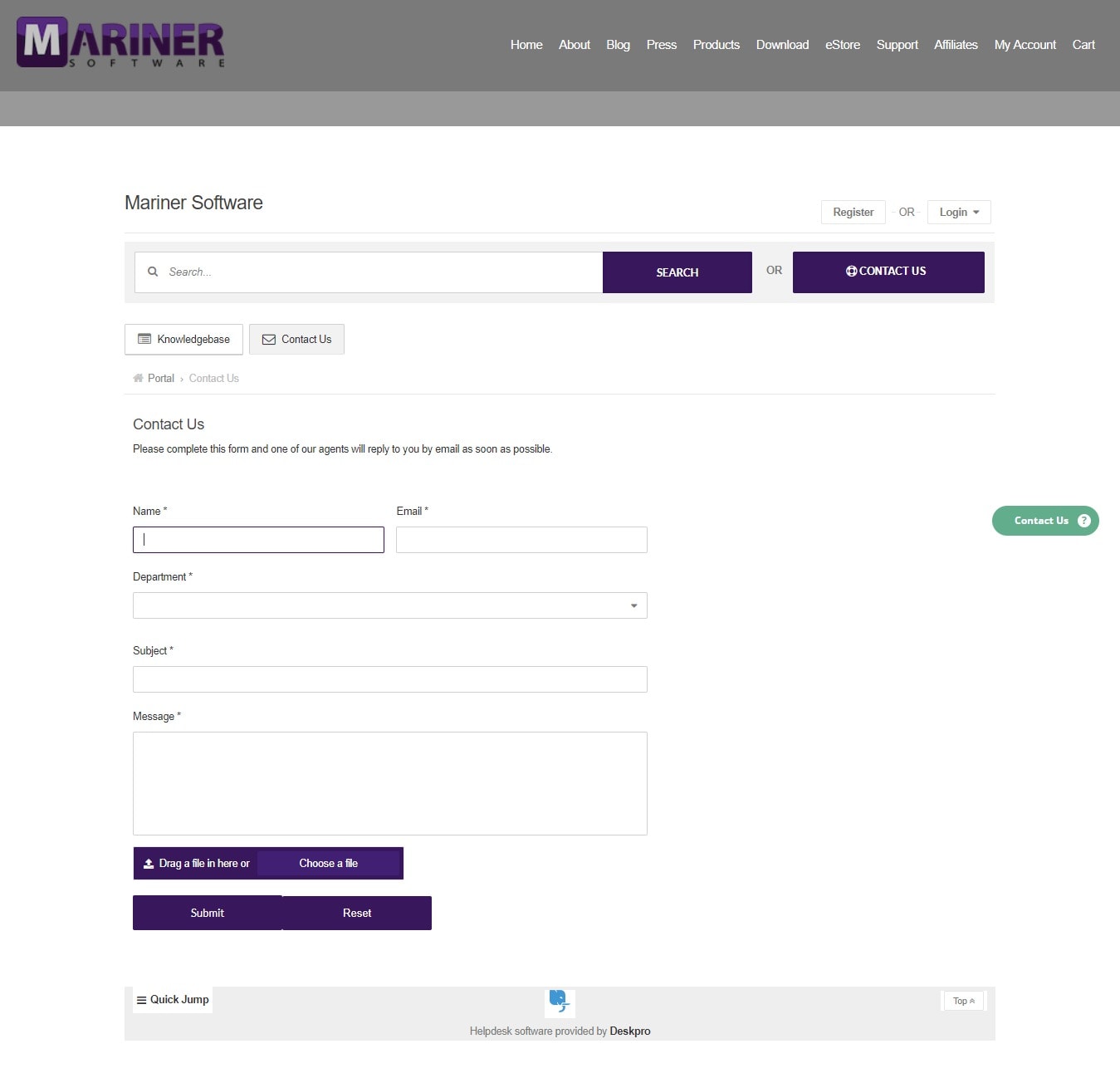
Task: Click into the Subject field
Action: [389, 679]
